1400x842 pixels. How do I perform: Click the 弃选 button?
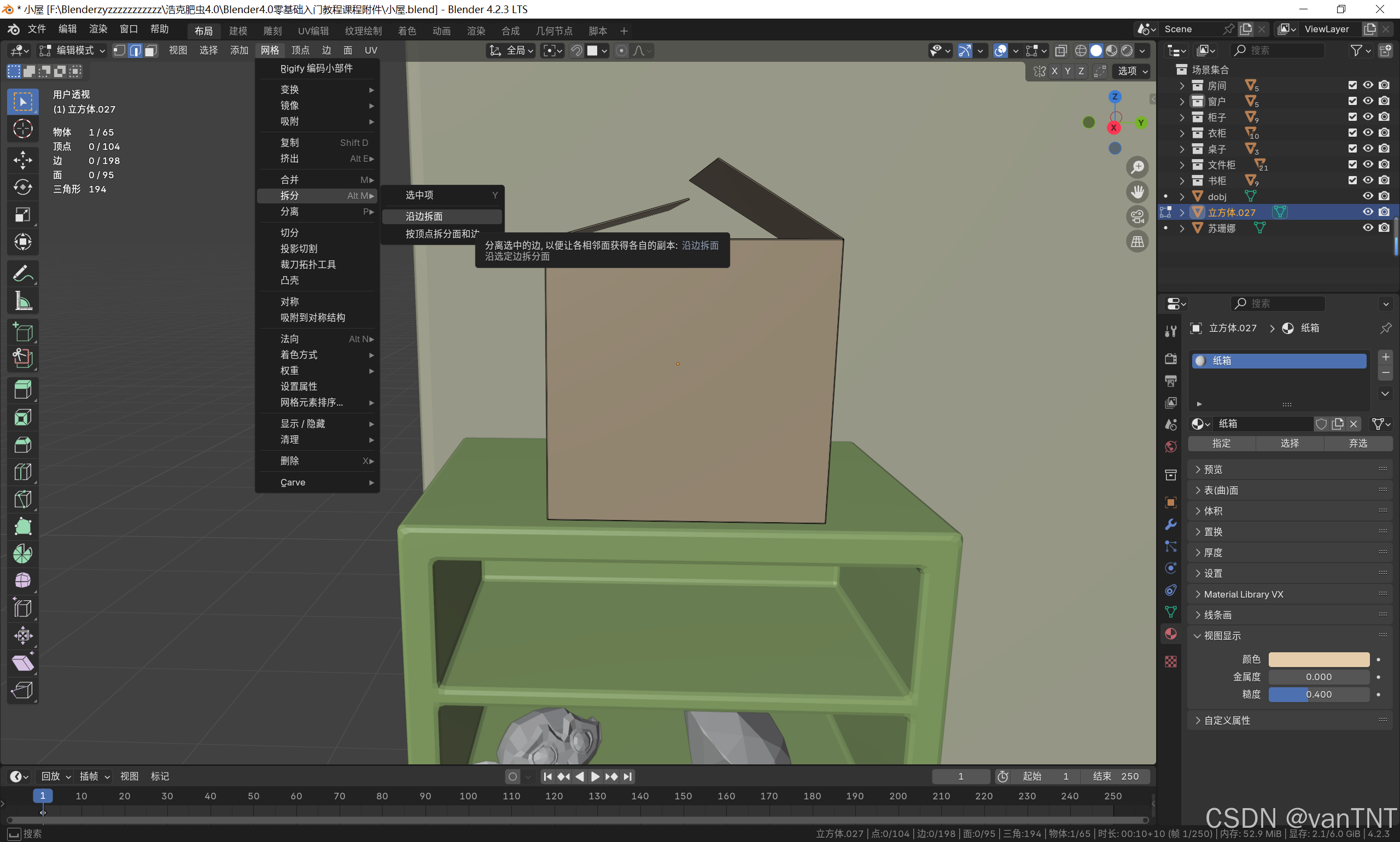click(x=1357, y=443)
